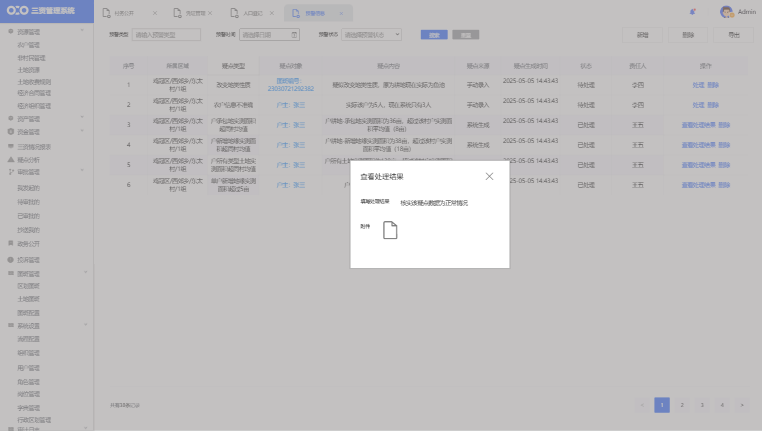Image resolution: width=762 pixels, height=431 pixels.
Task: Open 土地资源 in sidebar
Action: click(29, 70)
